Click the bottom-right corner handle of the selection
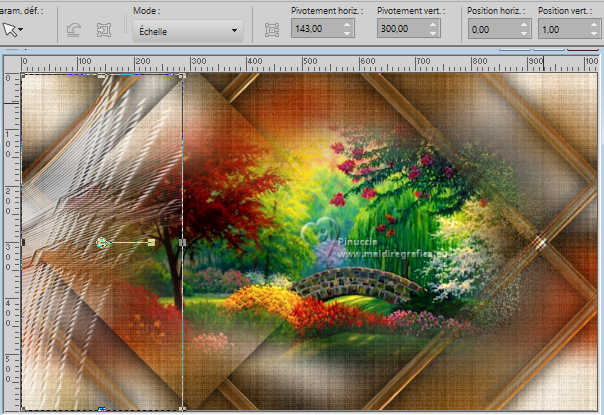The image size is (604, 415). point(183,409)
